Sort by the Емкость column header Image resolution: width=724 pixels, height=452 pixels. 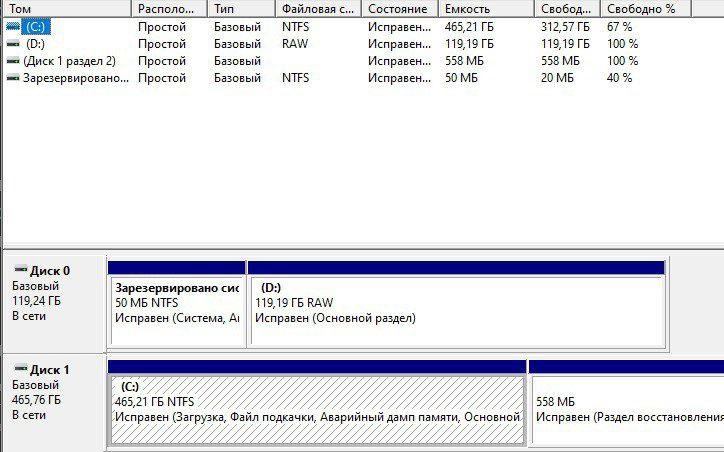click(486, 8)
